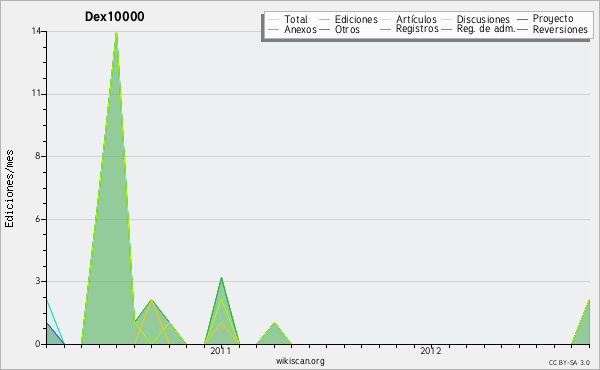Click the Anexos legend label

click(x=300, y=29)
